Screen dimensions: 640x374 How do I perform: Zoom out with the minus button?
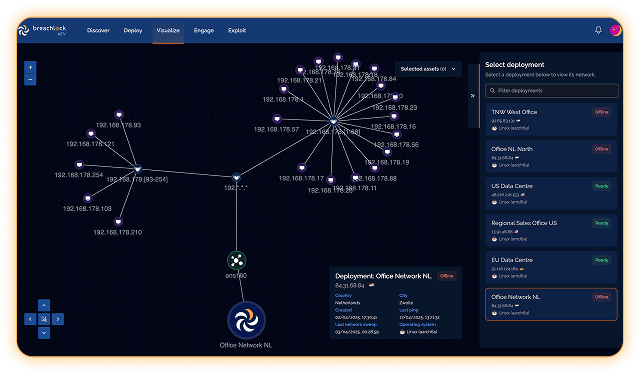click(30, 80)
